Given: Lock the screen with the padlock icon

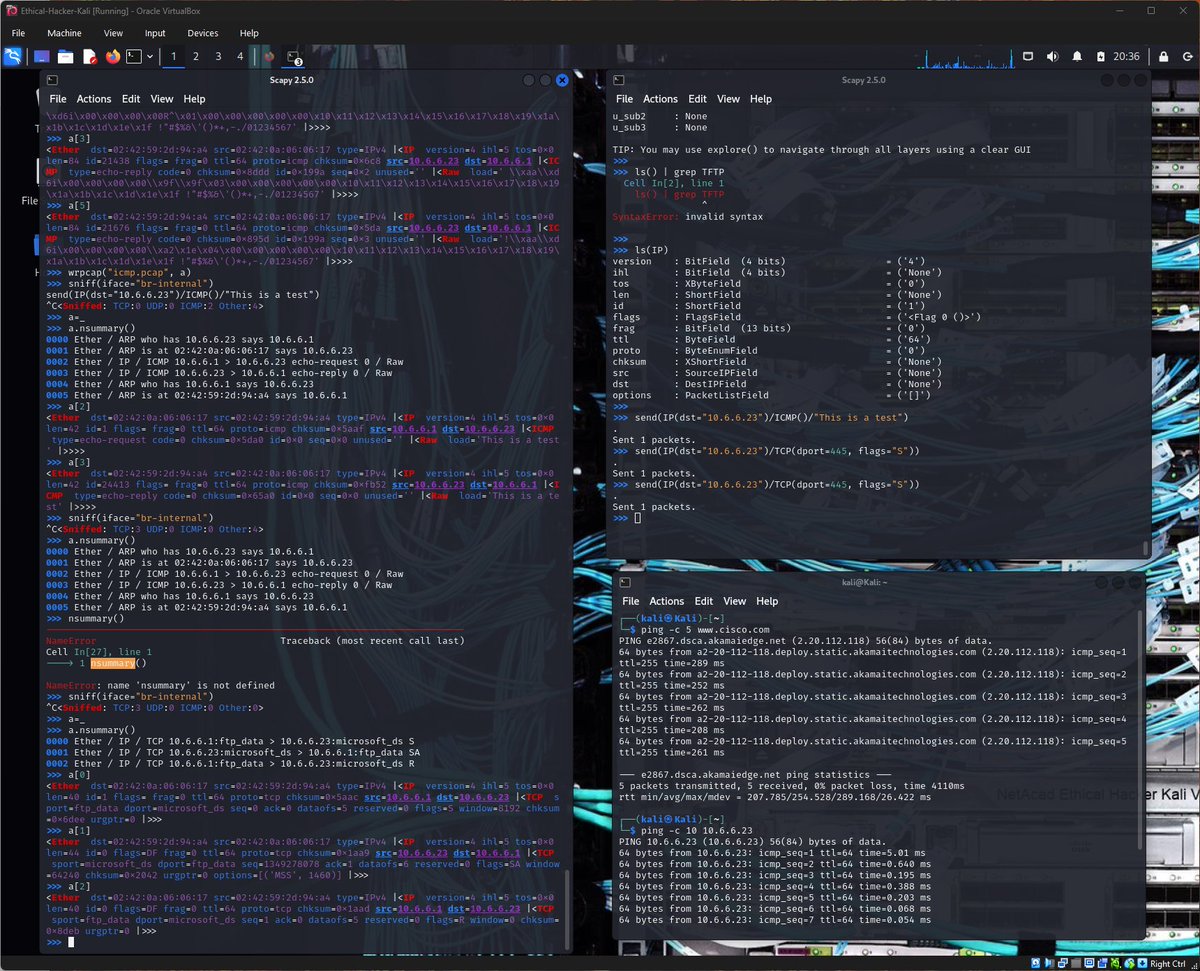Looking at the screenshot, I should [1163, 57].
